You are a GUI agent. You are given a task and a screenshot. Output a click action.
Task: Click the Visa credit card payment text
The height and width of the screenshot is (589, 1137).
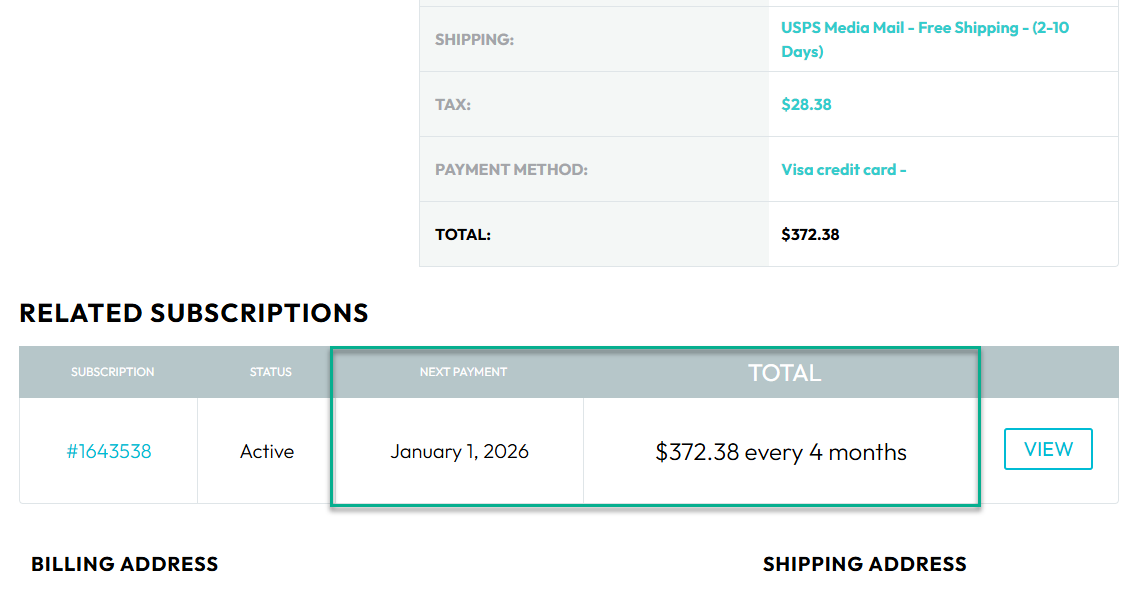coord(843,169)
